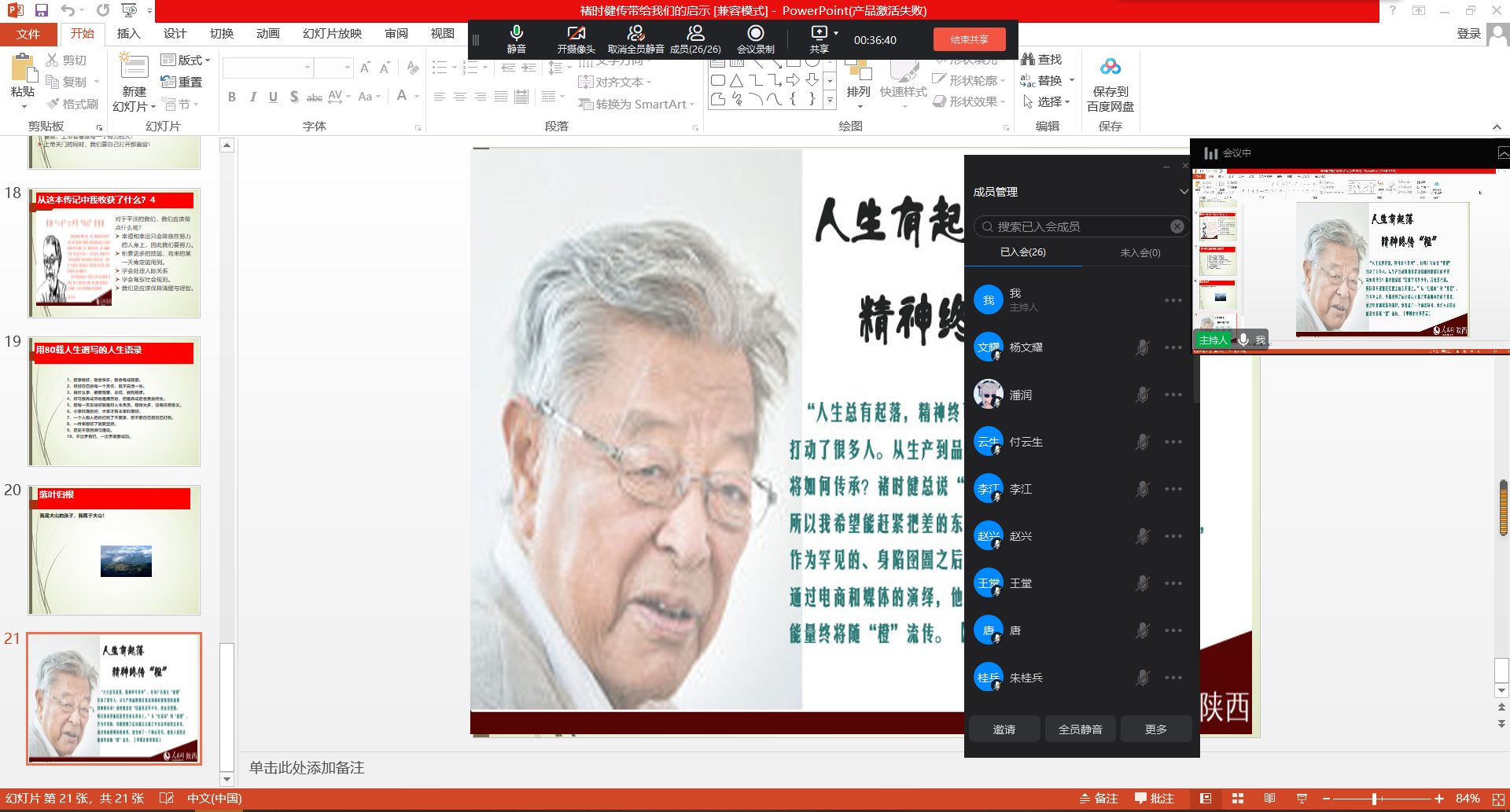Image resolution: width=1510 pixels, height=812 pixels.
Task: Click the mute microphone icon in meeting toolbar
Action: (516, 33)
